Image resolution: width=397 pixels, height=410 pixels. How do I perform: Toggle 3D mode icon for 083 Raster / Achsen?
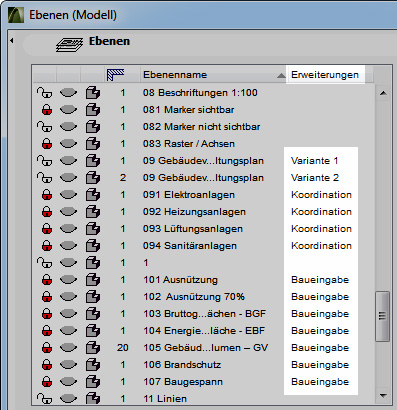click(x=93, y=144)
